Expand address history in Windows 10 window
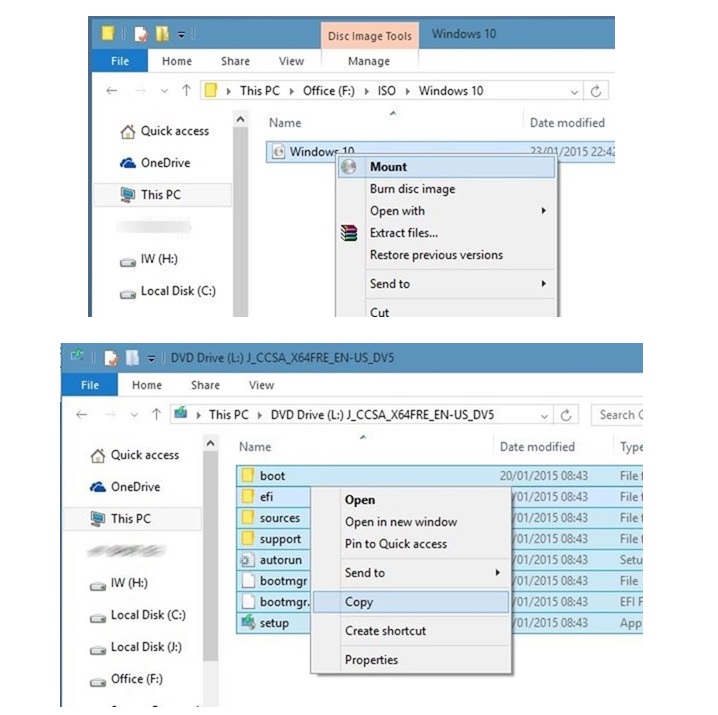This screenshot has height=715, width=718. tap(574, 92)
